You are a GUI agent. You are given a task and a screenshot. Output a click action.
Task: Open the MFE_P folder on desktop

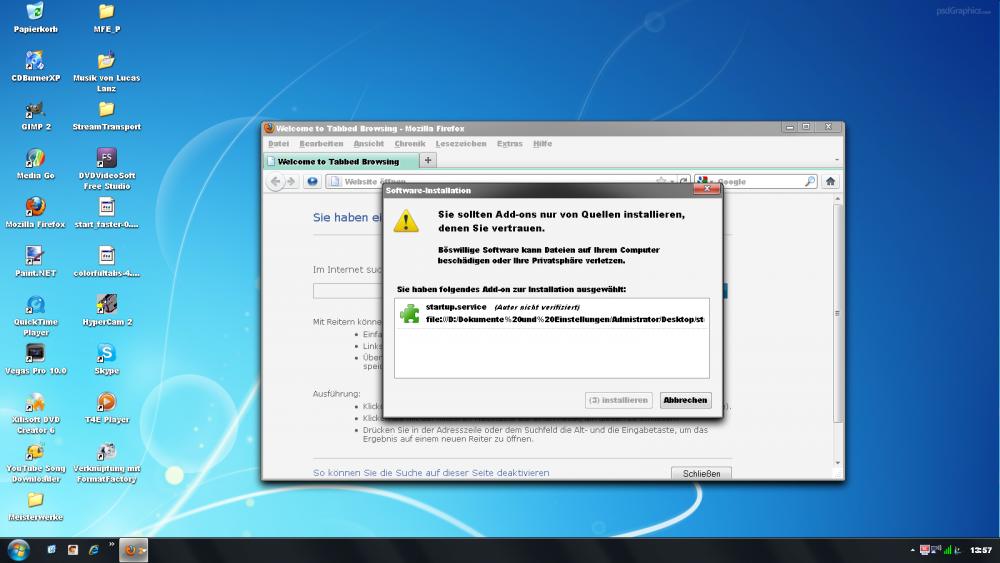[x=107, y=17]
